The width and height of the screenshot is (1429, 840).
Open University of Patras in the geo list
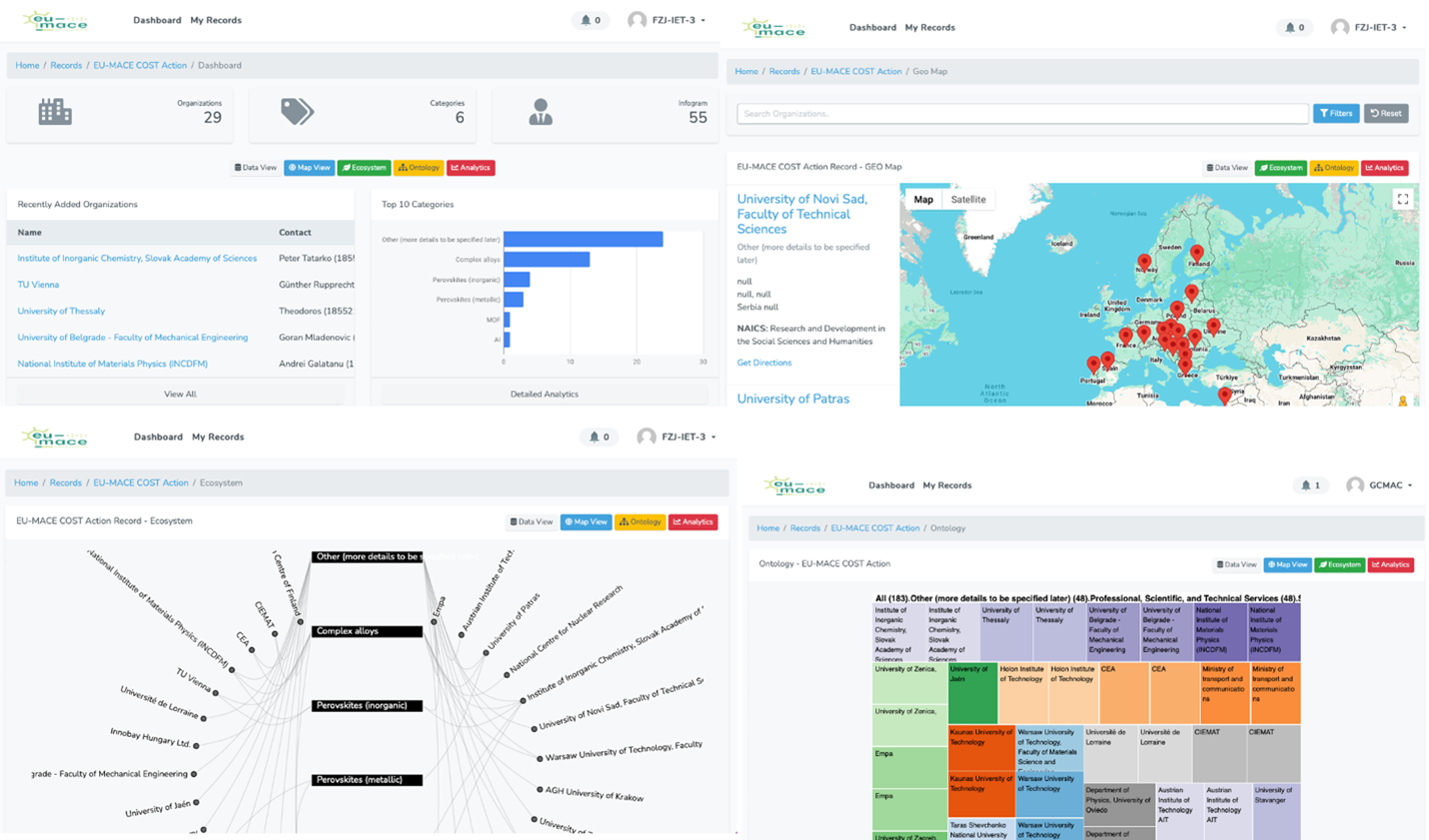click(x=793, y=399)
